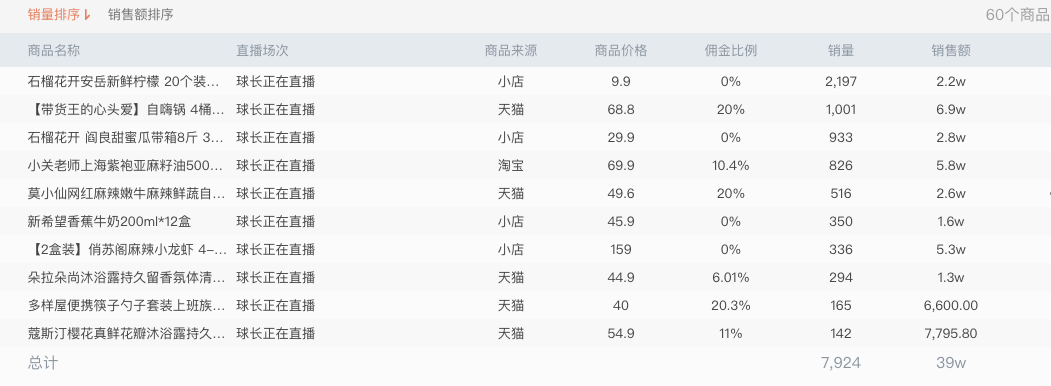Select 小关老师上海紫袍亚麻籽油 product

point(127,166)
